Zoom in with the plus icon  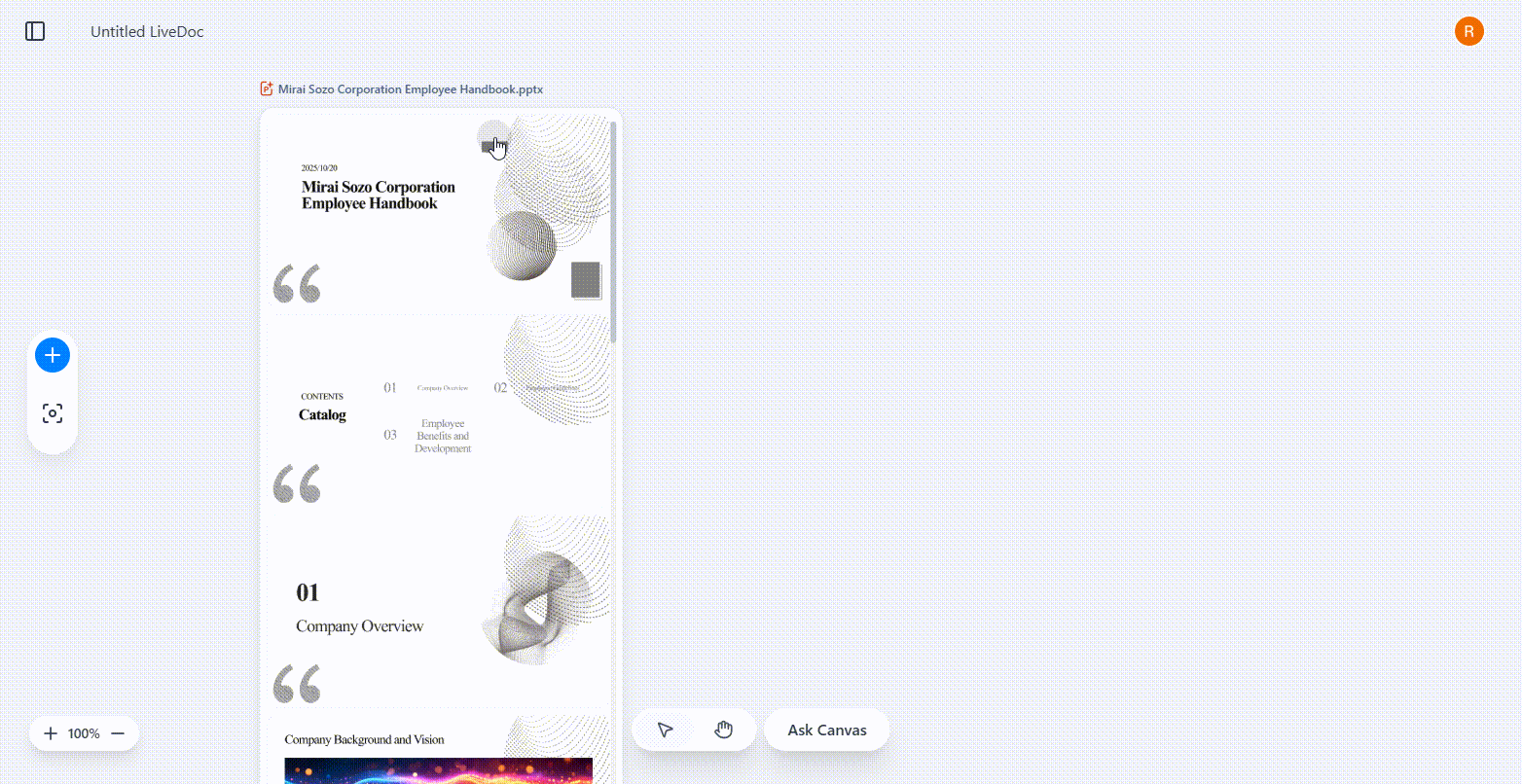pyautogui.click(x=51, y=733)
